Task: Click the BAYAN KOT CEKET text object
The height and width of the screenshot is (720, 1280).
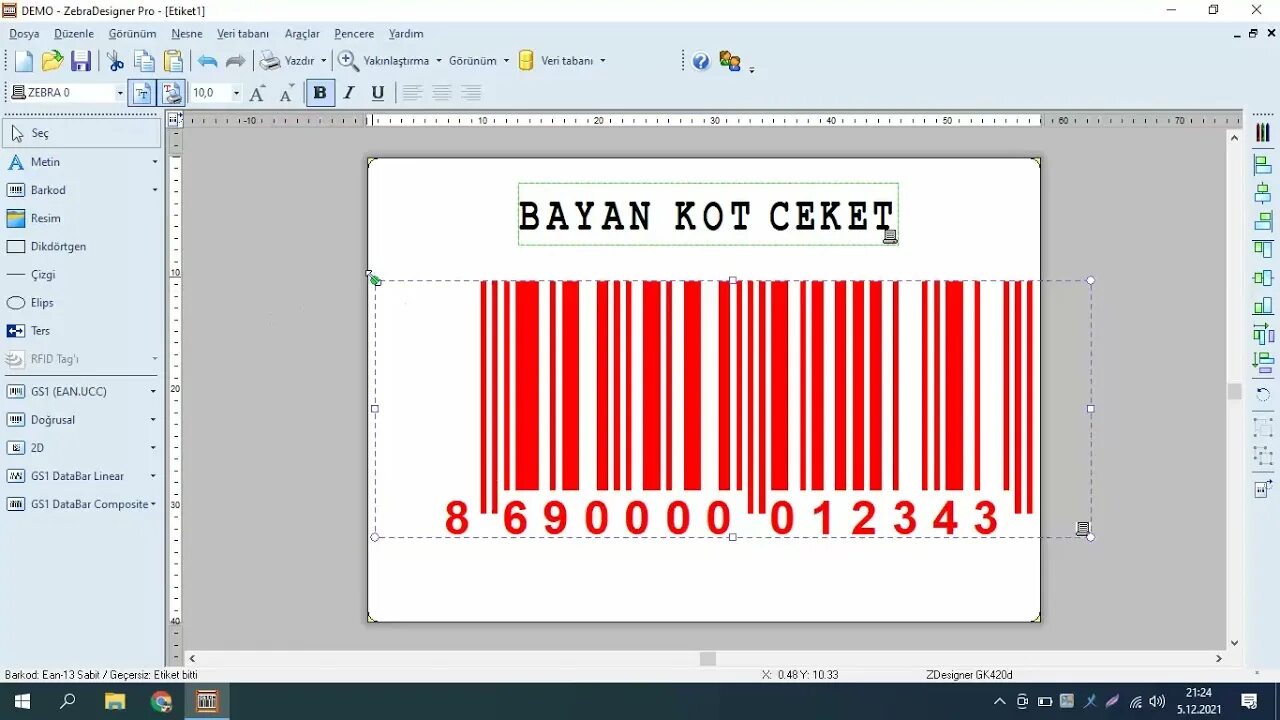Action: tap(707, 215)
